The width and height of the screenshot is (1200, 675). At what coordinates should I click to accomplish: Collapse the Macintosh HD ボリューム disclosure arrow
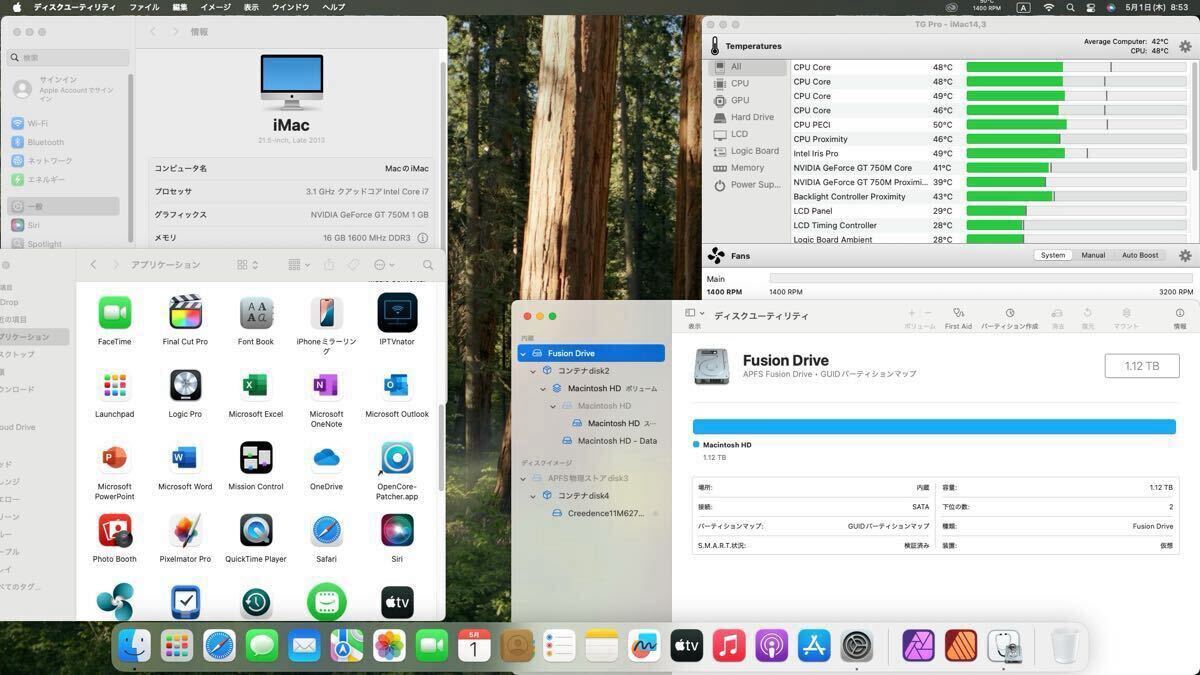point(543,388)
